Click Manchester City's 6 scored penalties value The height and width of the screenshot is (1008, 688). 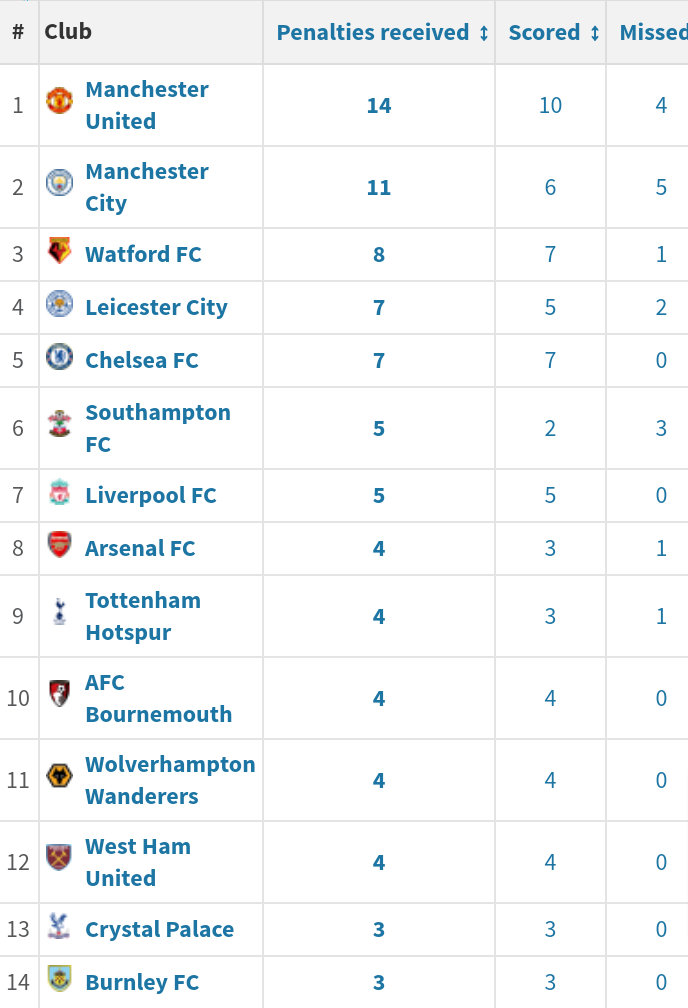[x=550, y=187]
